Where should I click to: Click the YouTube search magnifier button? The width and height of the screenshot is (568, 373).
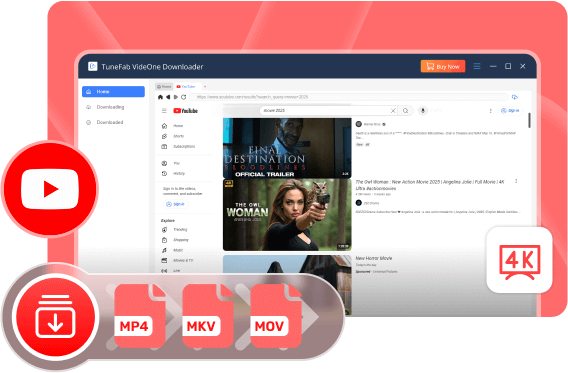coord(406,111)
